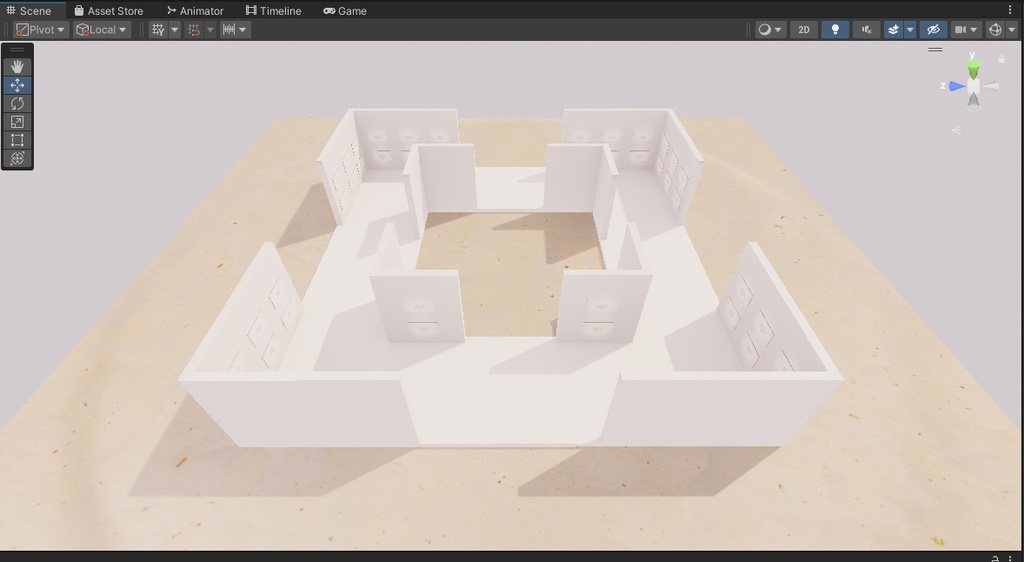This screenshot has height=562, width=1024.
Task: Open the Animator tab
Action: [195, 10]
